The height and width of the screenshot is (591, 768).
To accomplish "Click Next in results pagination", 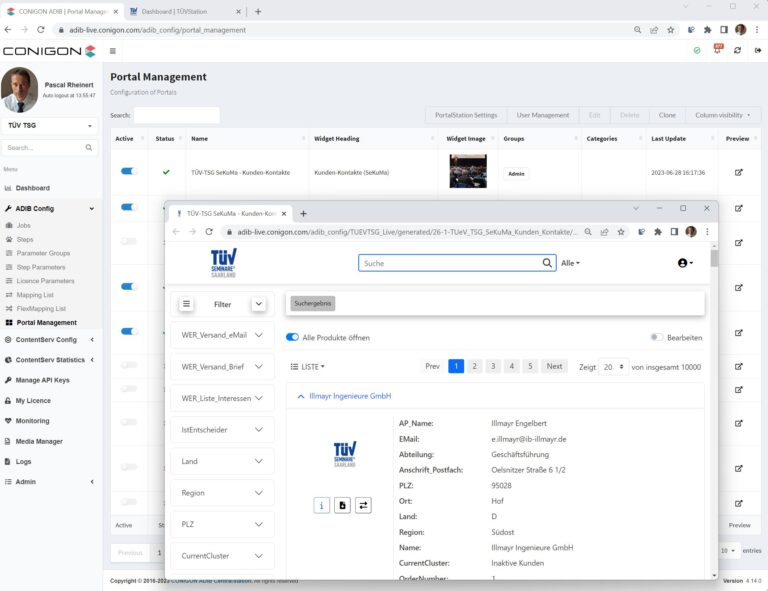I will [x=554, y=366].
